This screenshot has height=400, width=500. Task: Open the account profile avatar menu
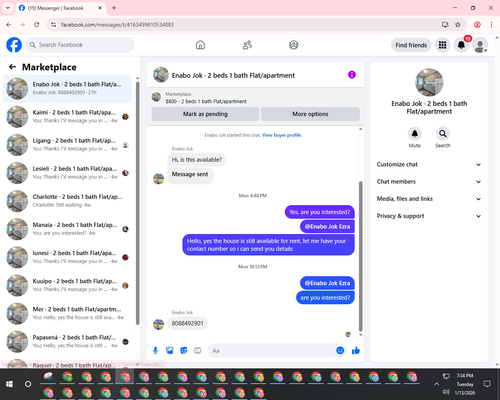click(x=480, y=45)
